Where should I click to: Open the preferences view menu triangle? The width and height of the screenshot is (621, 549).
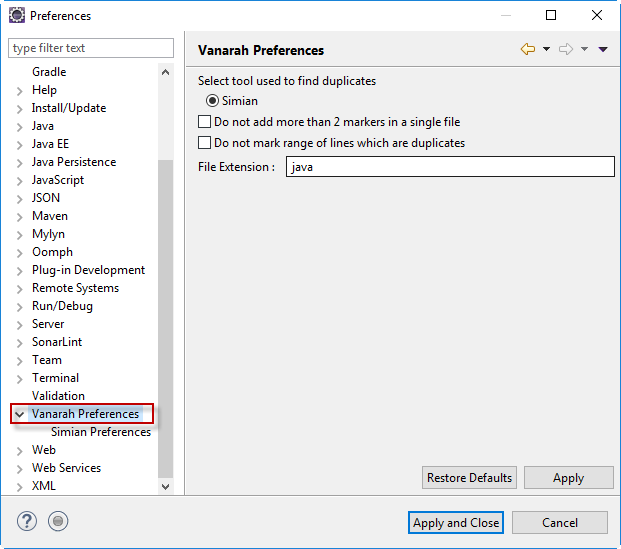click(603, 50)
